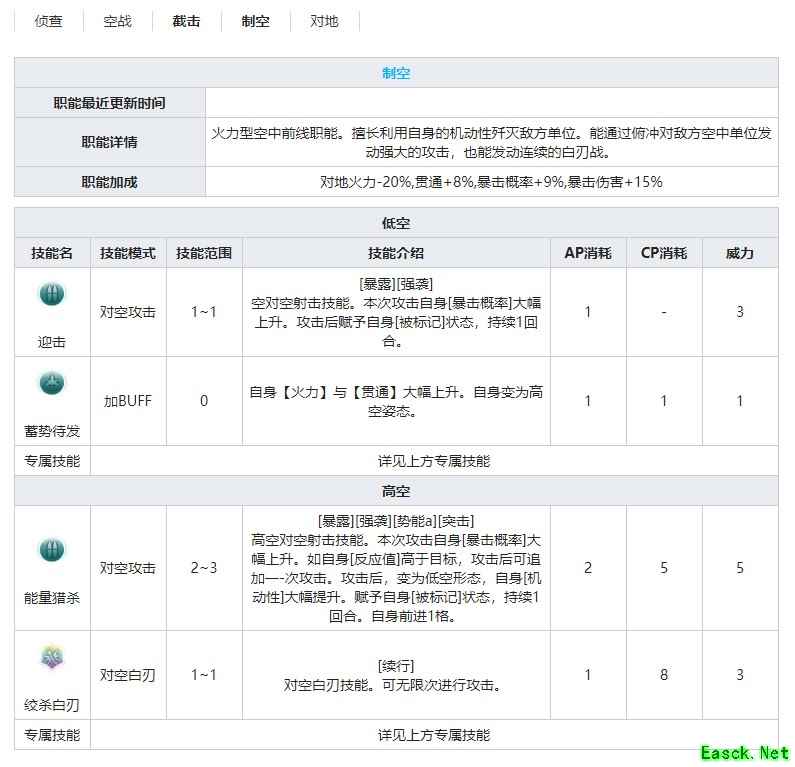Screen dimensions: 795x767
Task: Switch to the 侦查 tab
Action: 48,21
